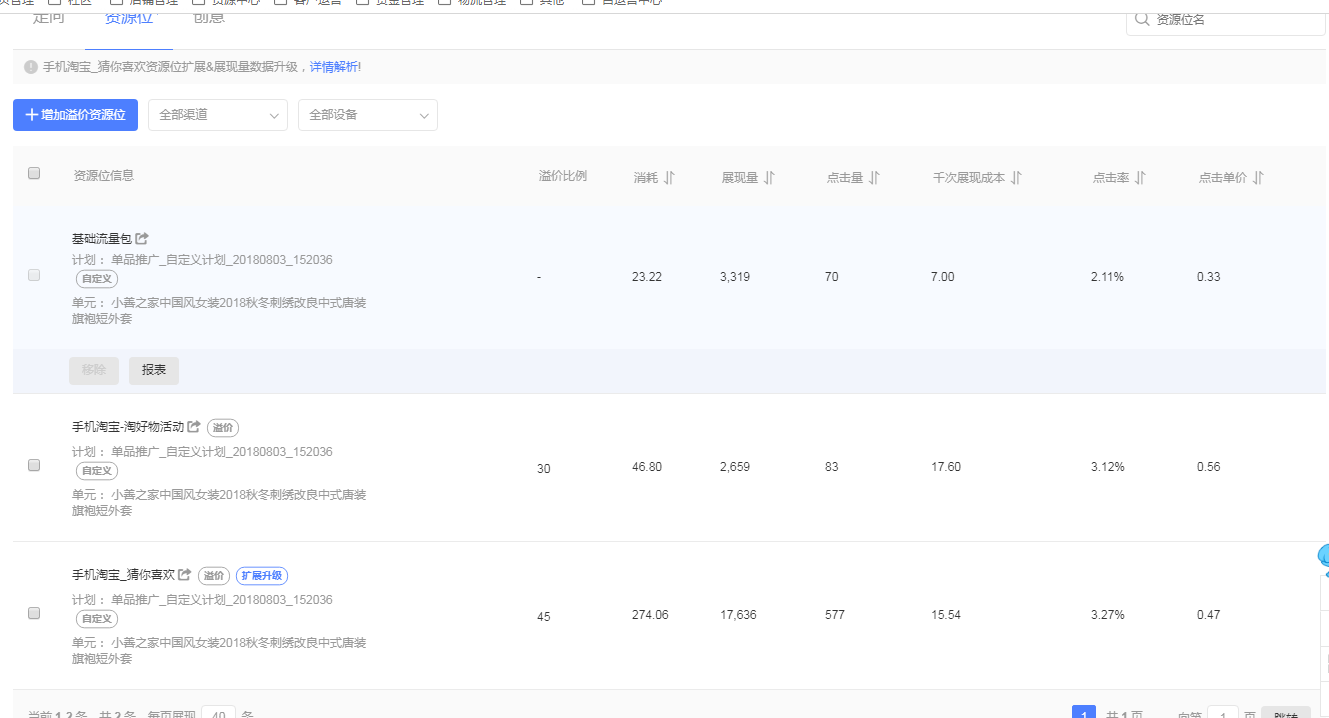Open the 全部设备 device dropdown
Image resolution: width=1329 pixels, height=718 pixels.
pyautogui.click(x=368, y=115)
